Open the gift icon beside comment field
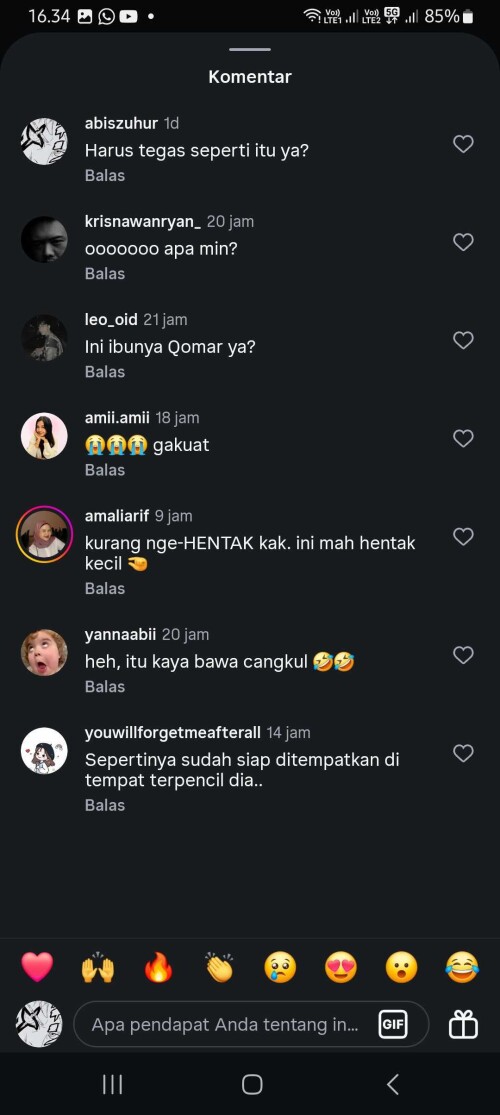The height and width of the screenshot is (1115, 500). coord(463,1025)
